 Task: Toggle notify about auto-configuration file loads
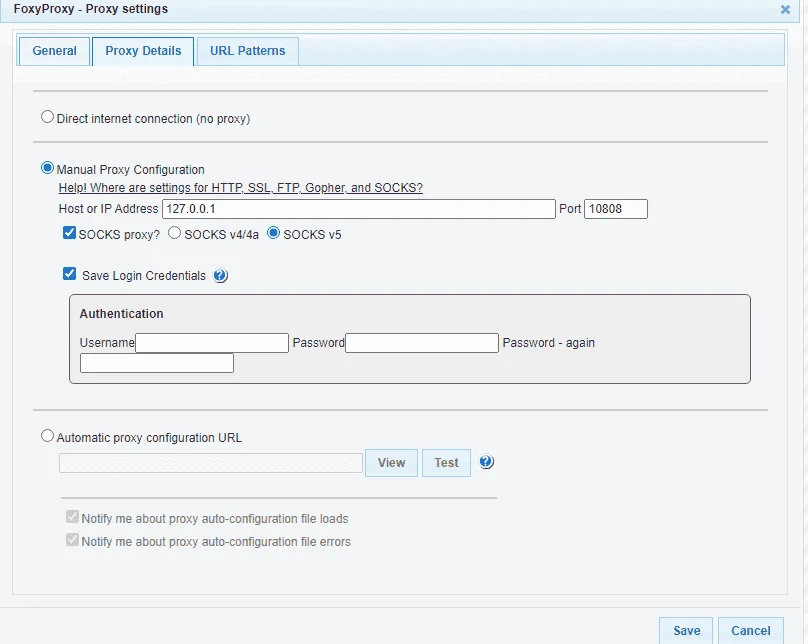(x=72, y=517)
